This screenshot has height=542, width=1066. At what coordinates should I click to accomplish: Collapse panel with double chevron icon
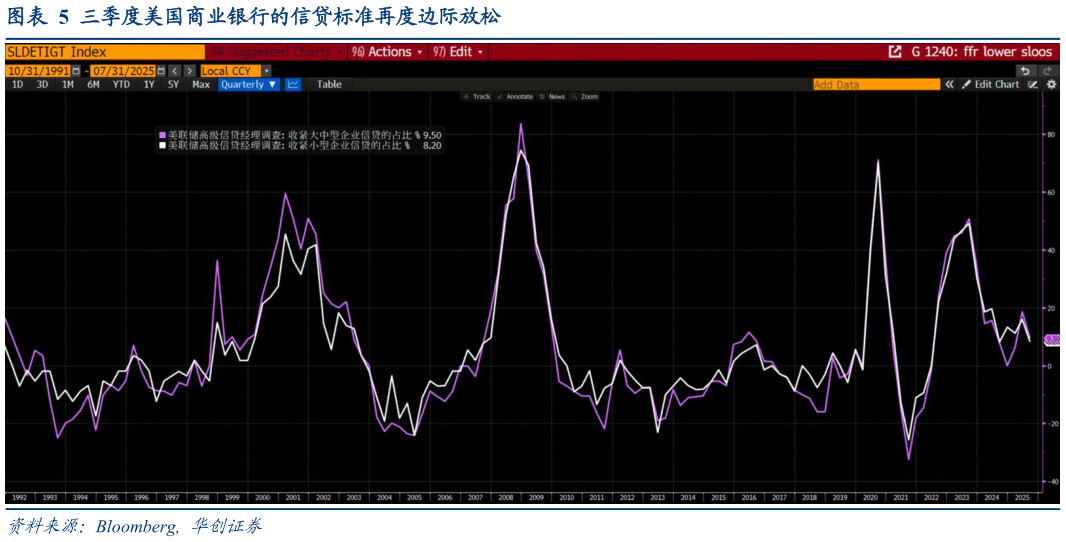coord(949,85)
